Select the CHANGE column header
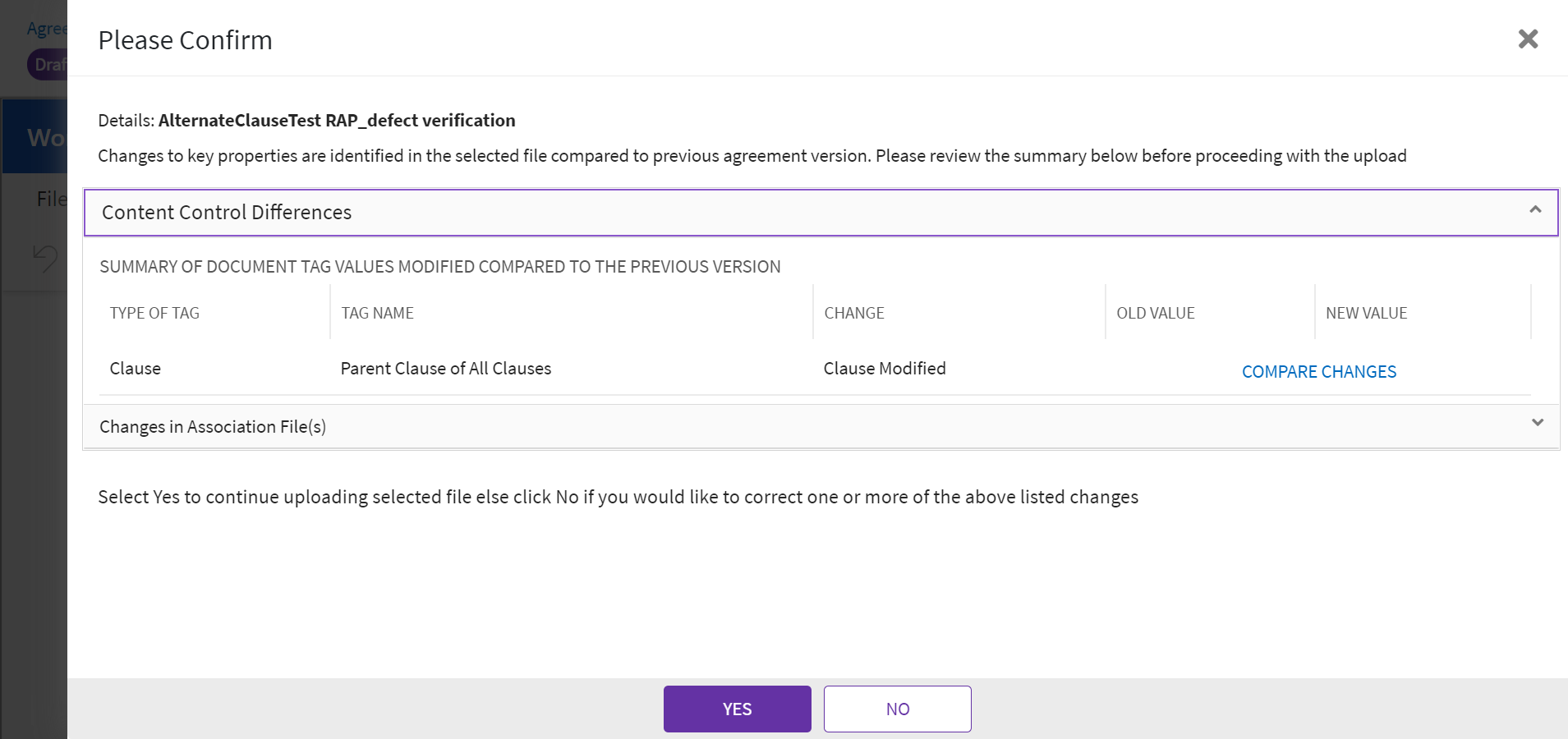The height and width of the screenshot is (739, 1568). pos(853,313)
